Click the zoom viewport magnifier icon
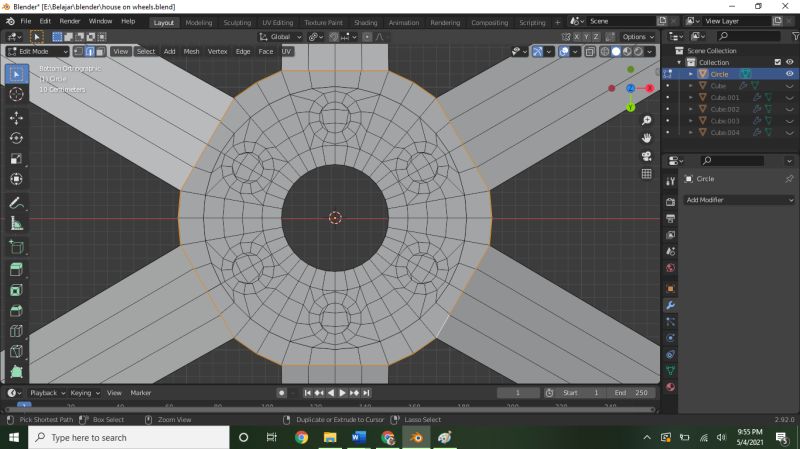The image size is (800, 449). [646, 120]
